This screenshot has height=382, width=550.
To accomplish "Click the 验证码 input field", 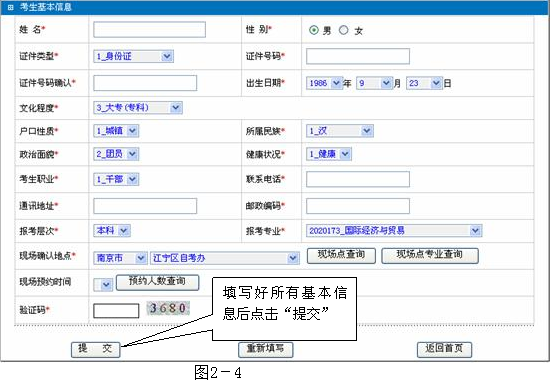I will coord(116,311).
